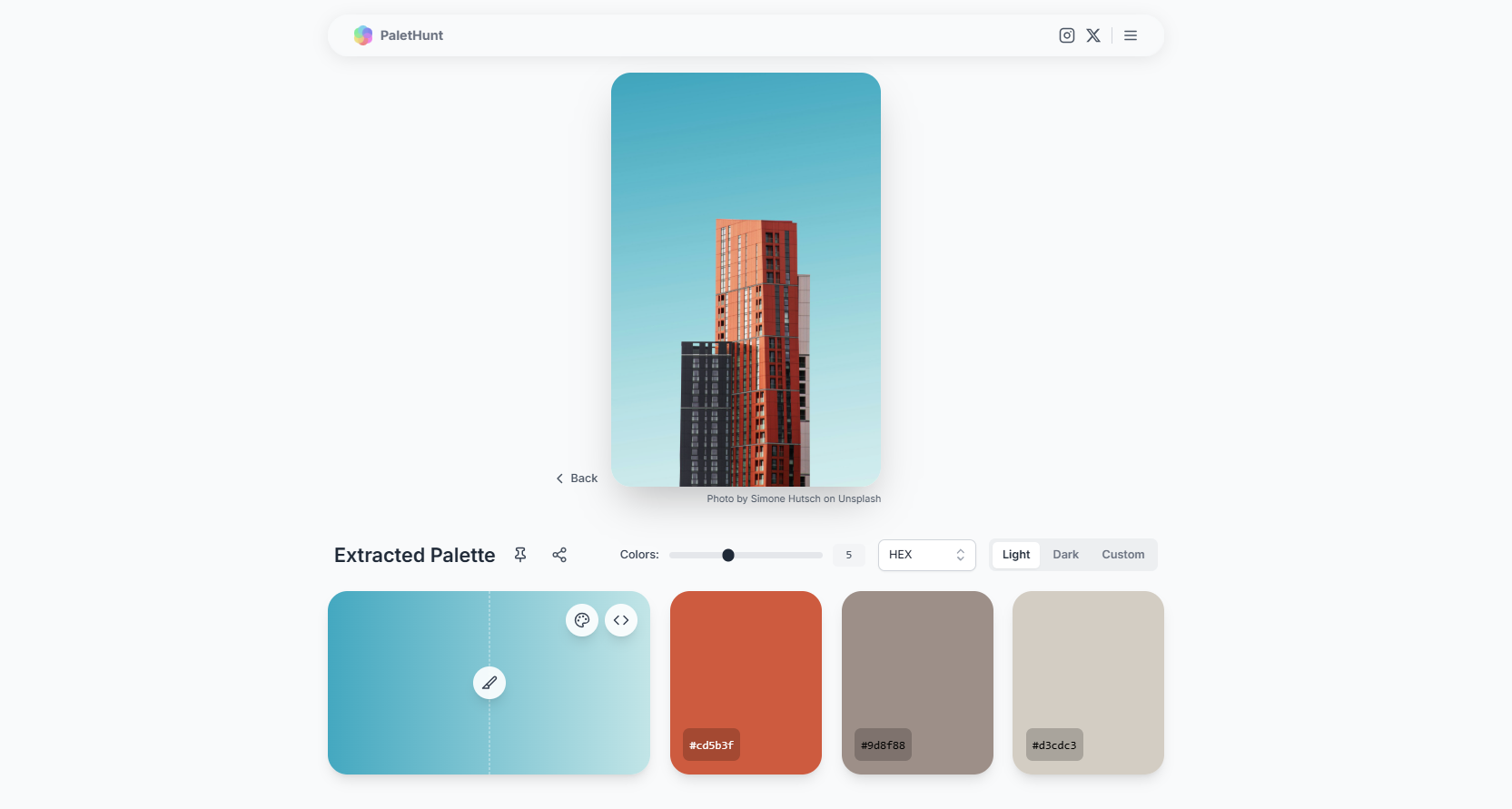Image resolution: width=1512 pixels, height=809 pixels.
Task: Open the hamburger menu
Action: click(x=1131, y=35)
